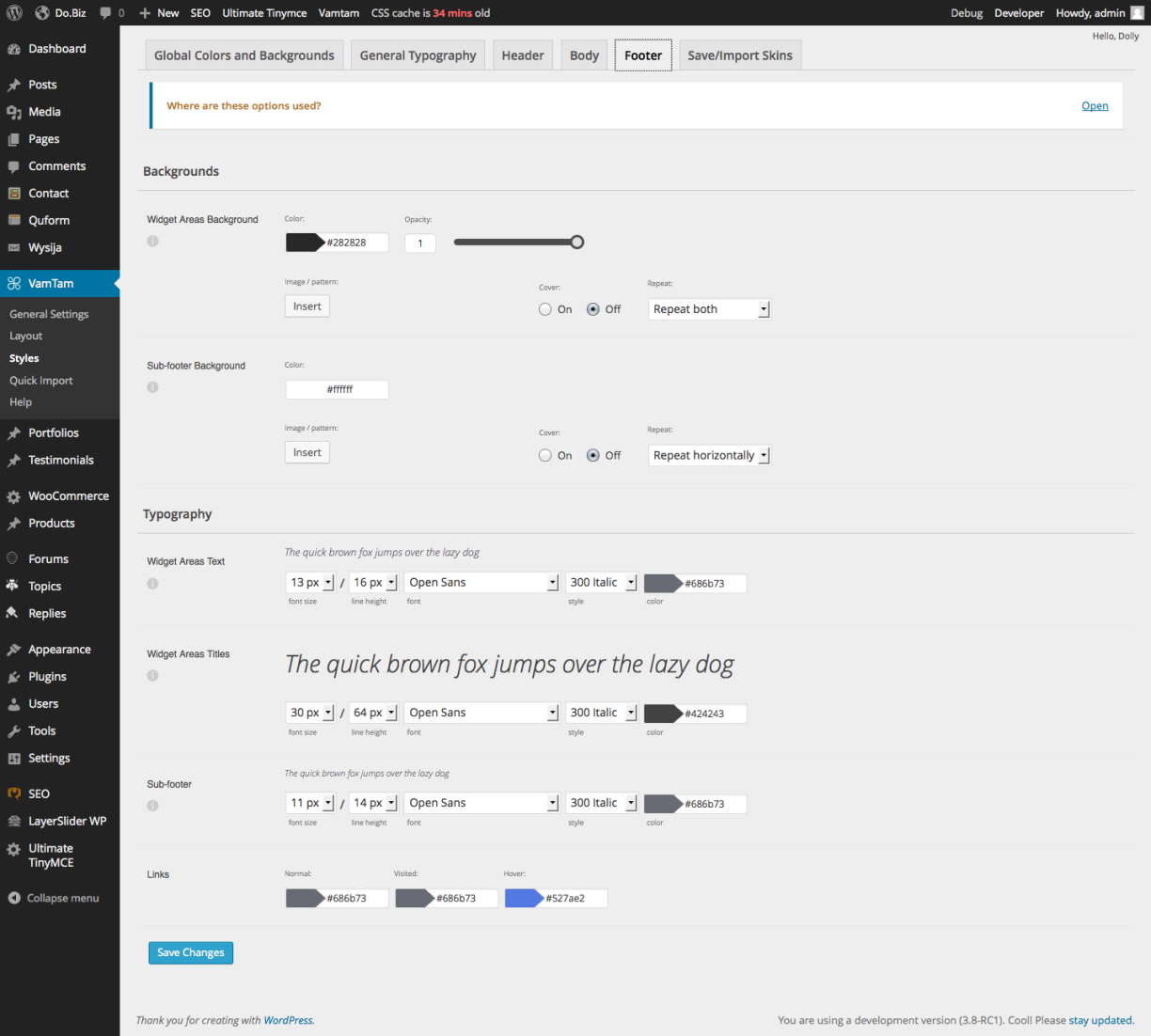Click the Links Hover blue color swatch
The image size is (1151, 1036).
[524, 899]
